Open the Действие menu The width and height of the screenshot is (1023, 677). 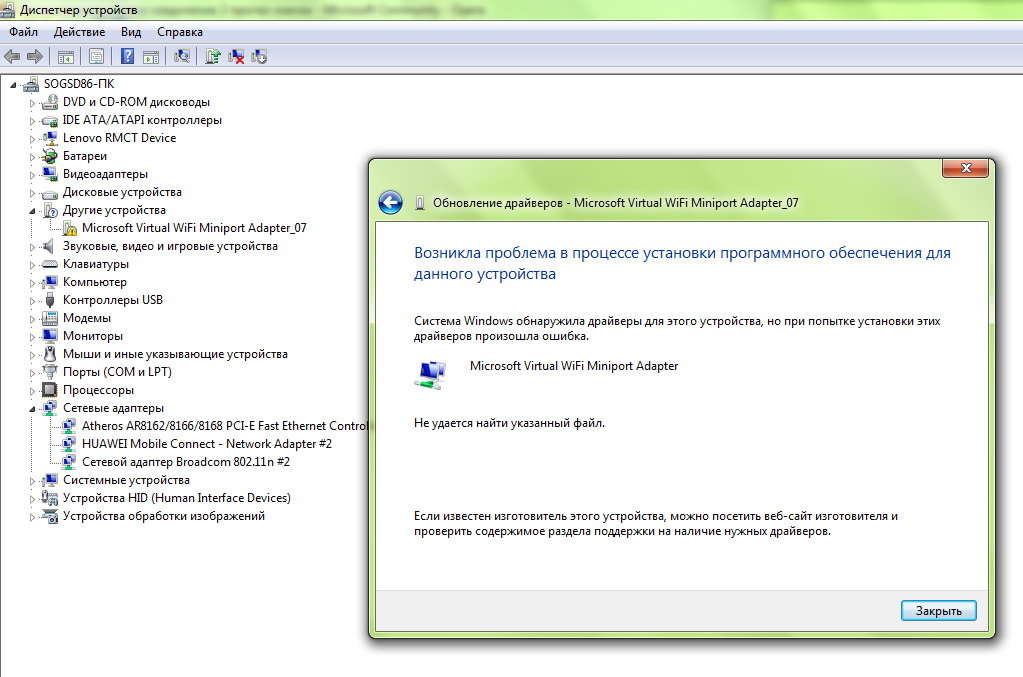(79, 32)
